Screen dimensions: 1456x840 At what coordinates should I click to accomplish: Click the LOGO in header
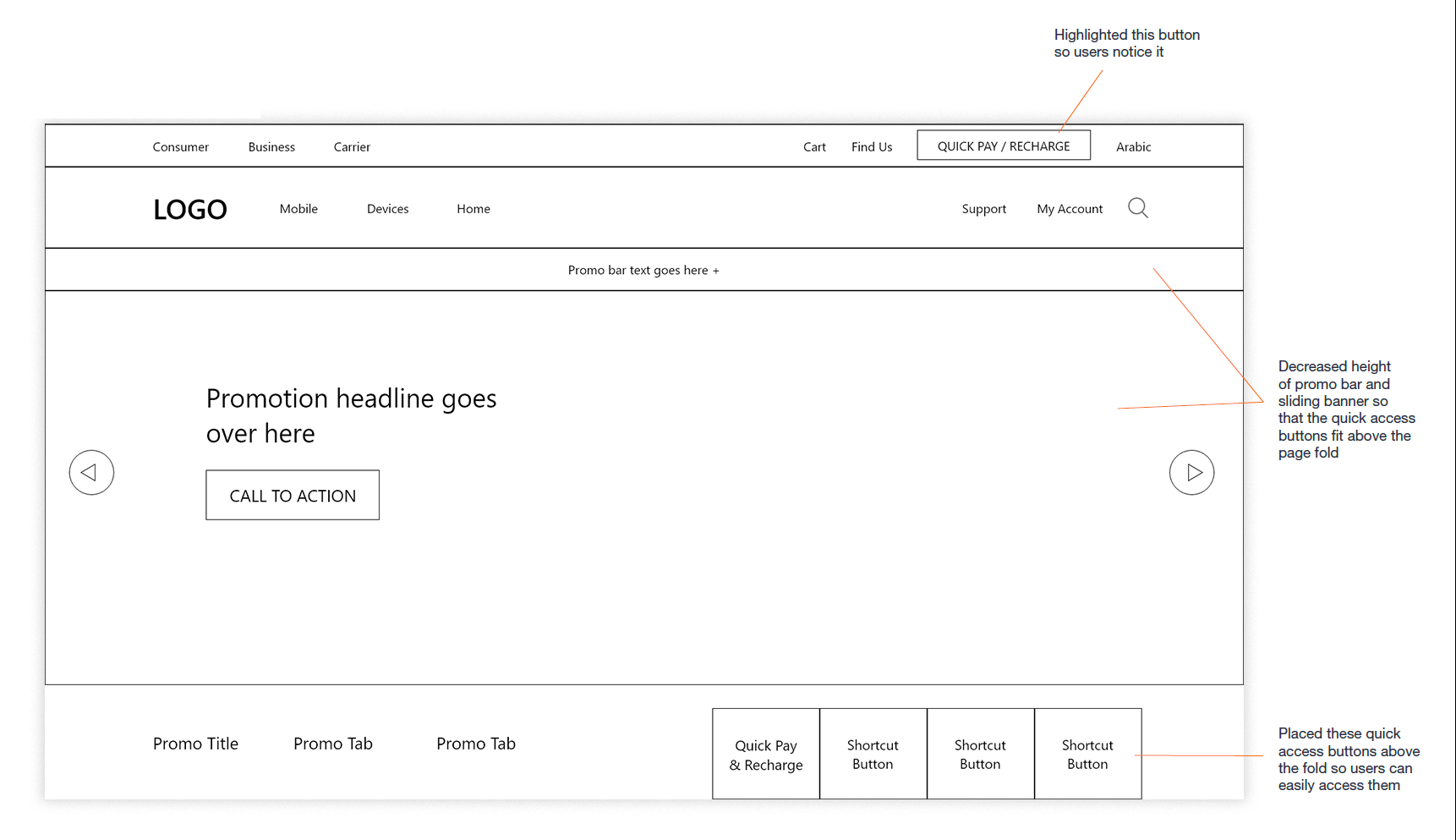[x=190, y=209]
